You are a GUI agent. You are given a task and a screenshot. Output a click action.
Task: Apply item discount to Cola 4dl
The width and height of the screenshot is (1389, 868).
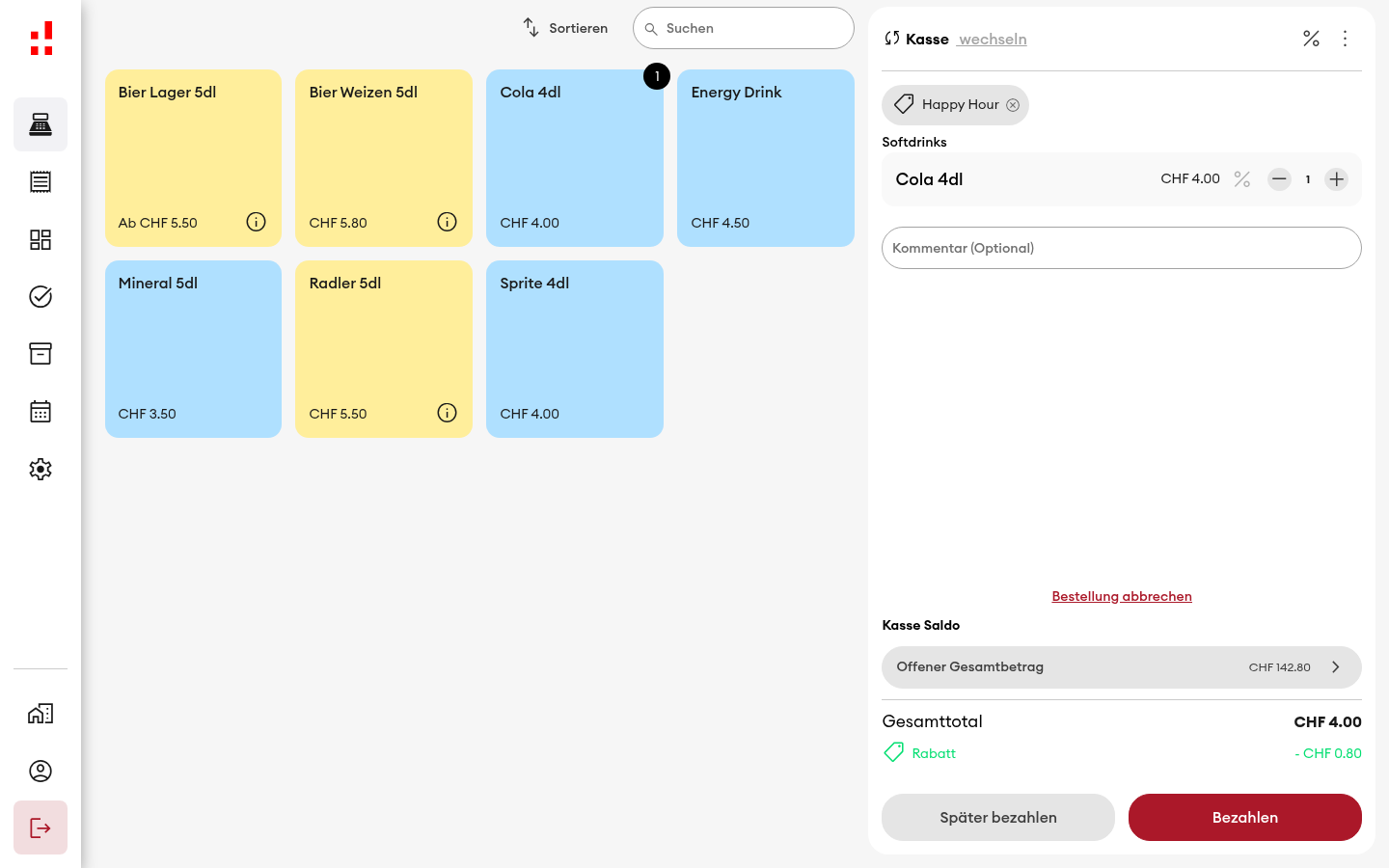click(x=1242, y=179)
